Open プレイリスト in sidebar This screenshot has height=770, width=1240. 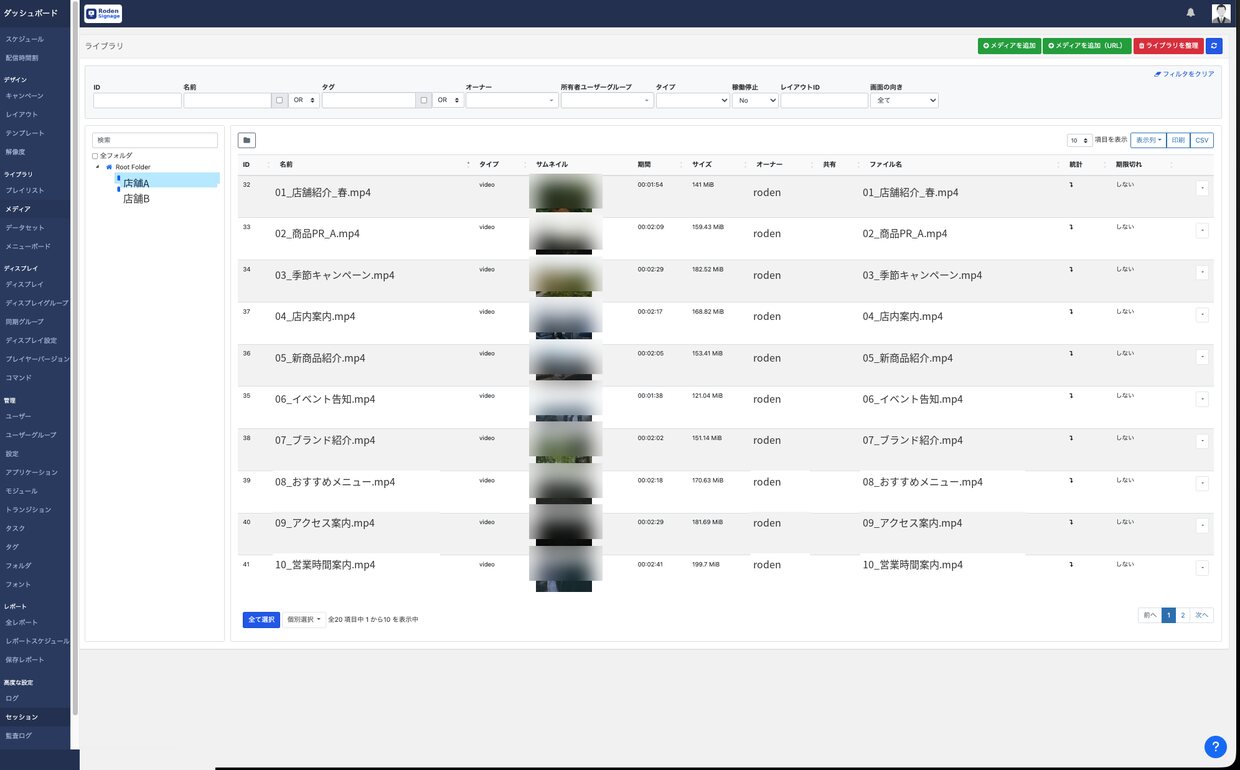coord(25,190)
